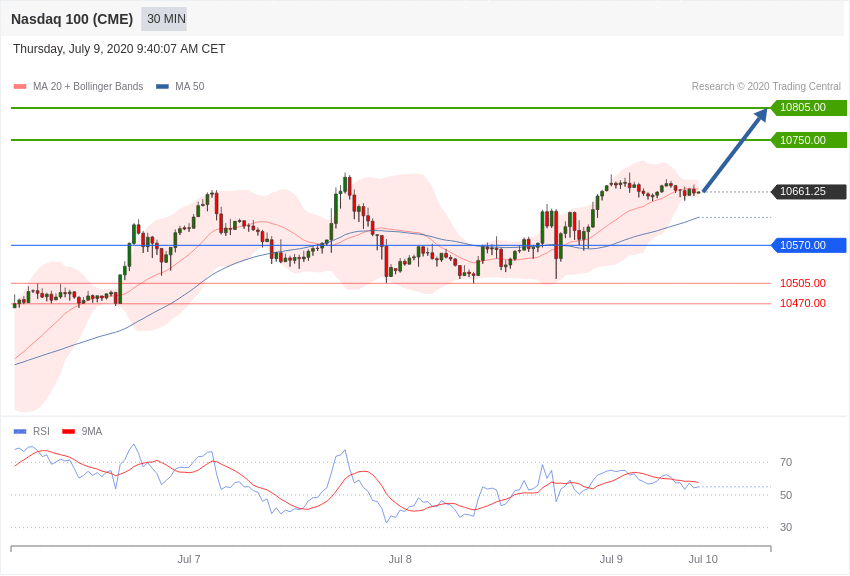Click the 9MA legend label
Screen dimensions: 850x576
pos(92,431)
